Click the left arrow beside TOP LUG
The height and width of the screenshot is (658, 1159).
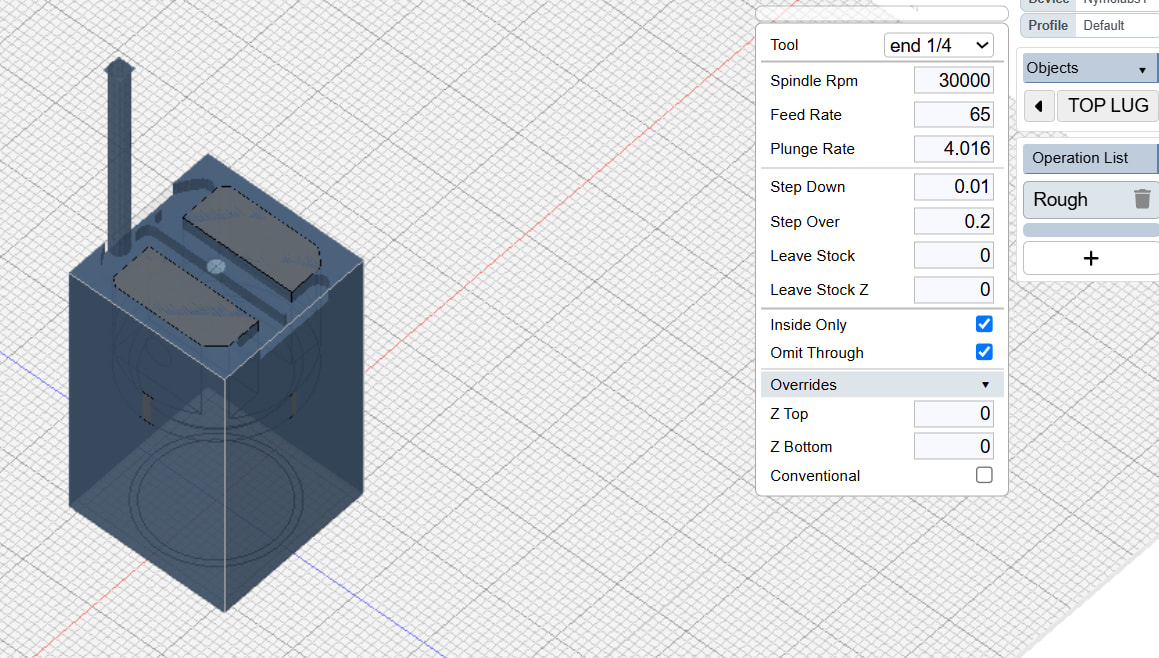[x=1039, y=106]
